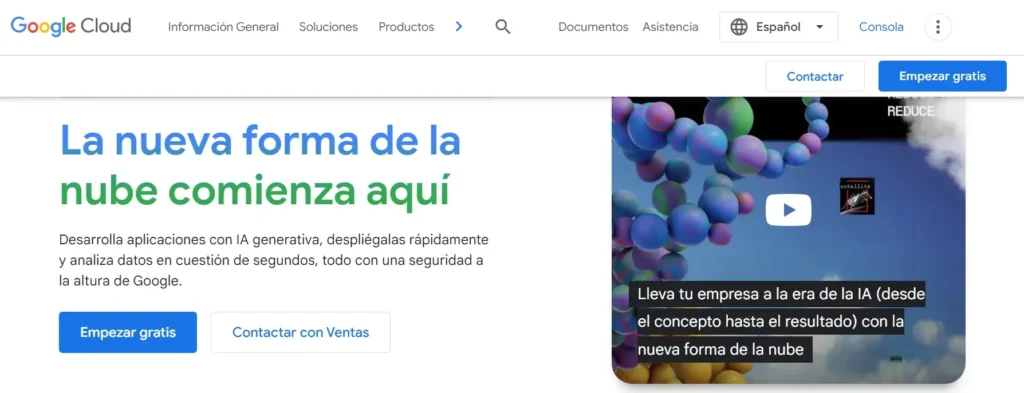This screenshot has height=393, width=1024.
Task: Open the three-dot more options menu
Action: pos(938,27)
